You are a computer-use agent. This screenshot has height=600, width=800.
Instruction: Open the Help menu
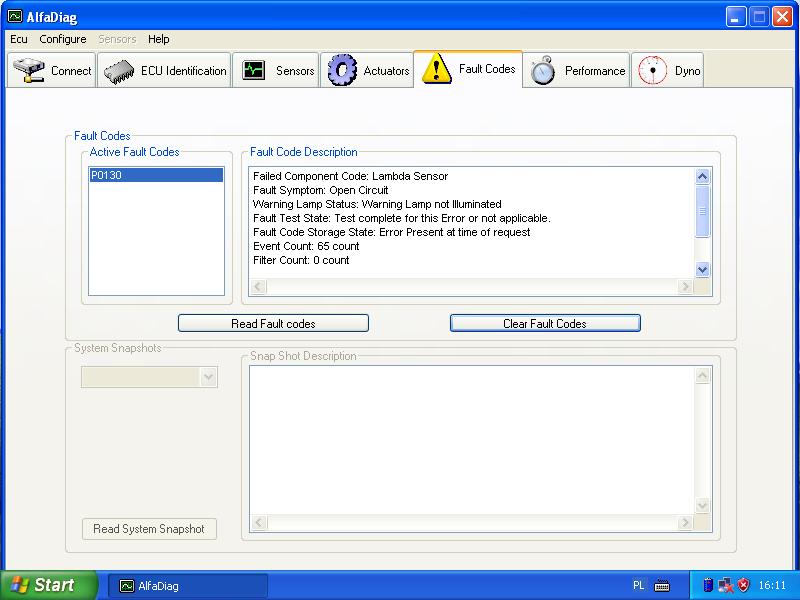(158, 39)
